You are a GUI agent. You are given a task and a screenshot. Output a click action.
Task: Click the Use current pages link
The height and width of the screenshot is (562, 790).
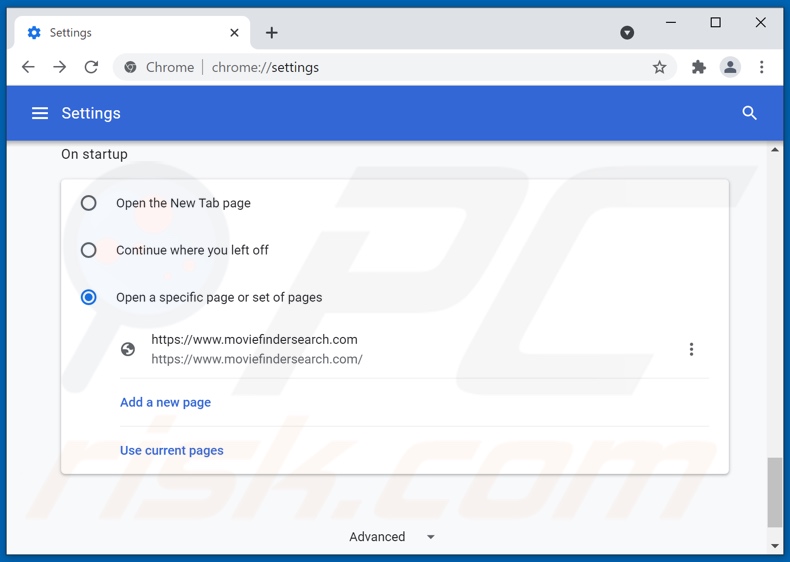click(171, 450)
